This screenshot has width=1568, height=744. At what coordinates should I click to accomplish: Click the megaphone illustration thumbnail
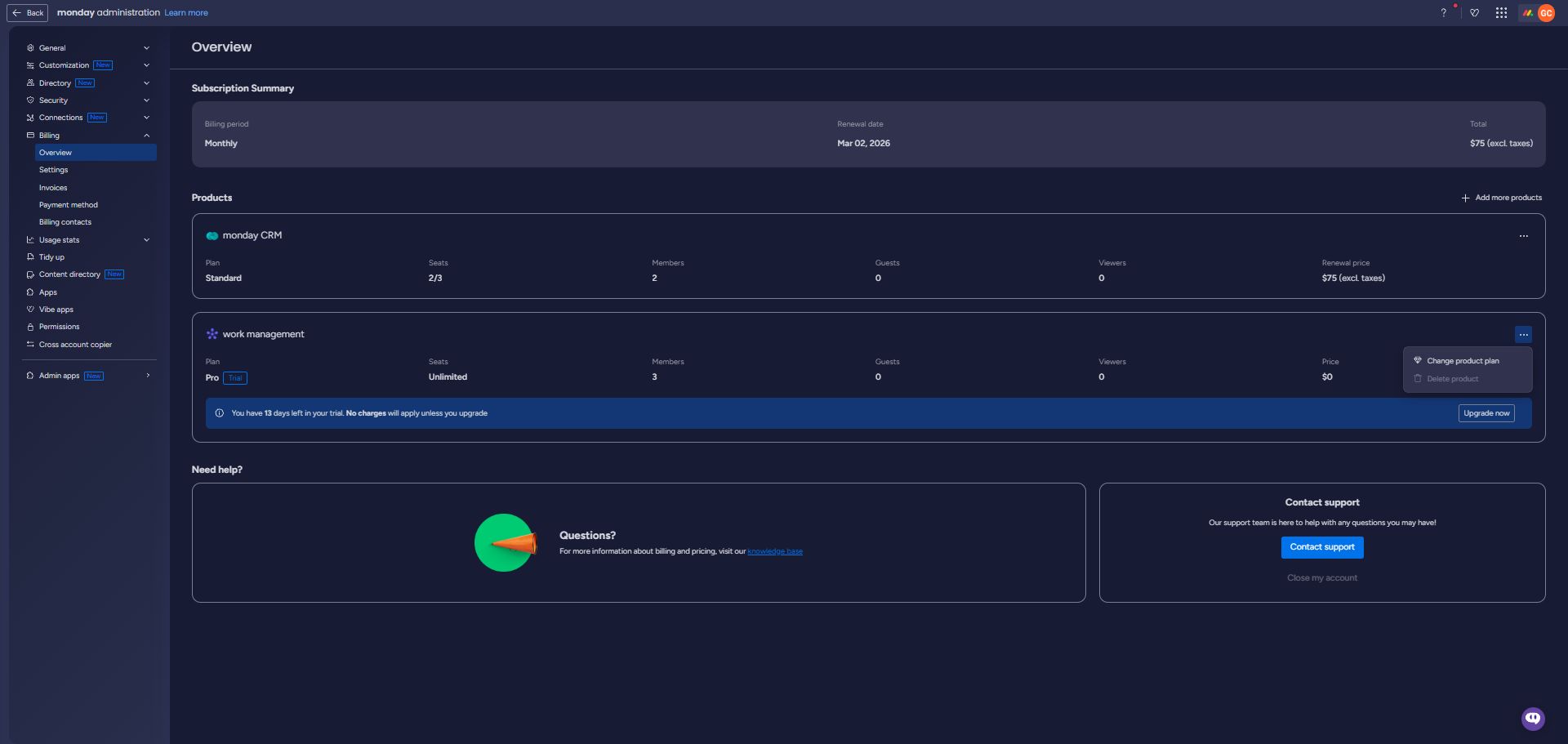pyautogui.click(x=506, y=543)
